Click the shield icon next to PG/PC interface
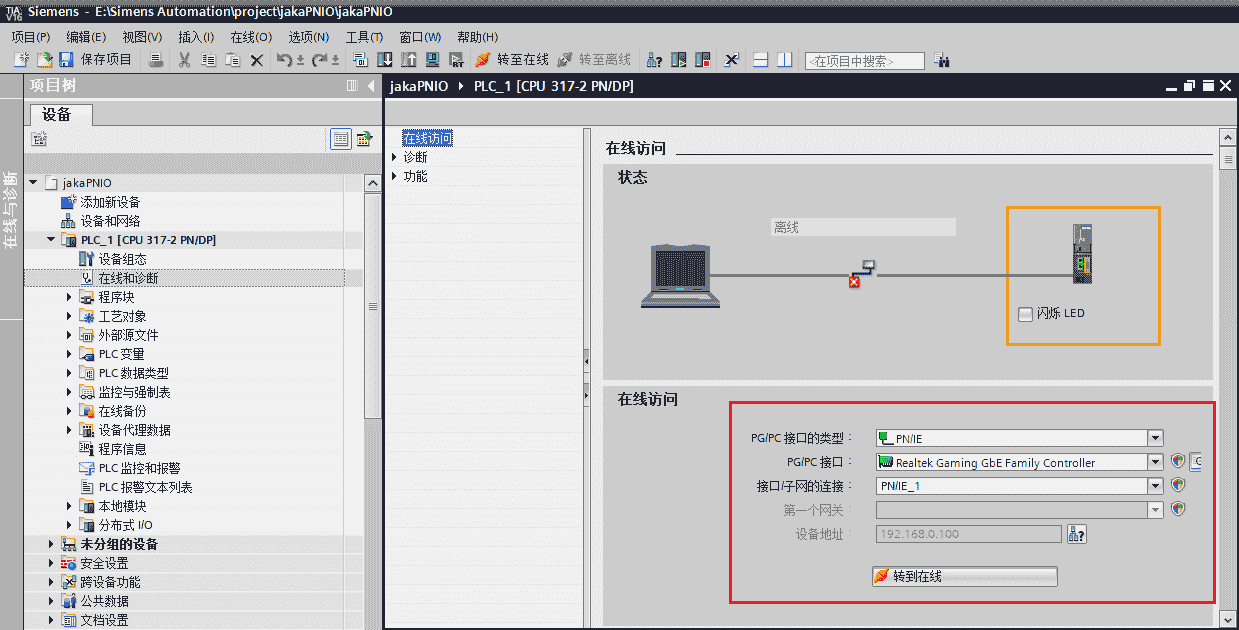The image size is (1239, 630). click(1179, 462)
